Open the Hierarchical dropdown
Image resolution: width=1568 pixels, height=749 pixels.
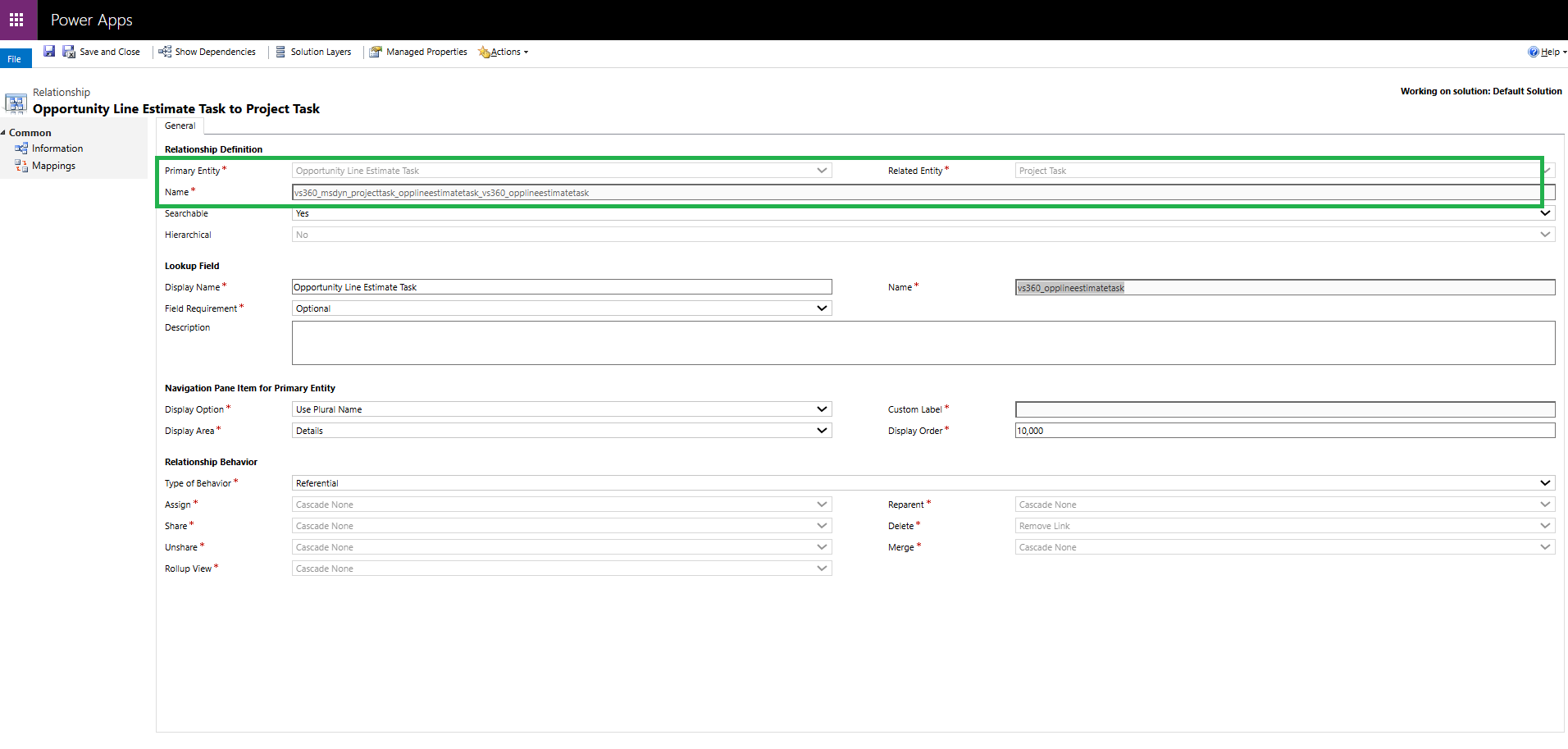923,235
